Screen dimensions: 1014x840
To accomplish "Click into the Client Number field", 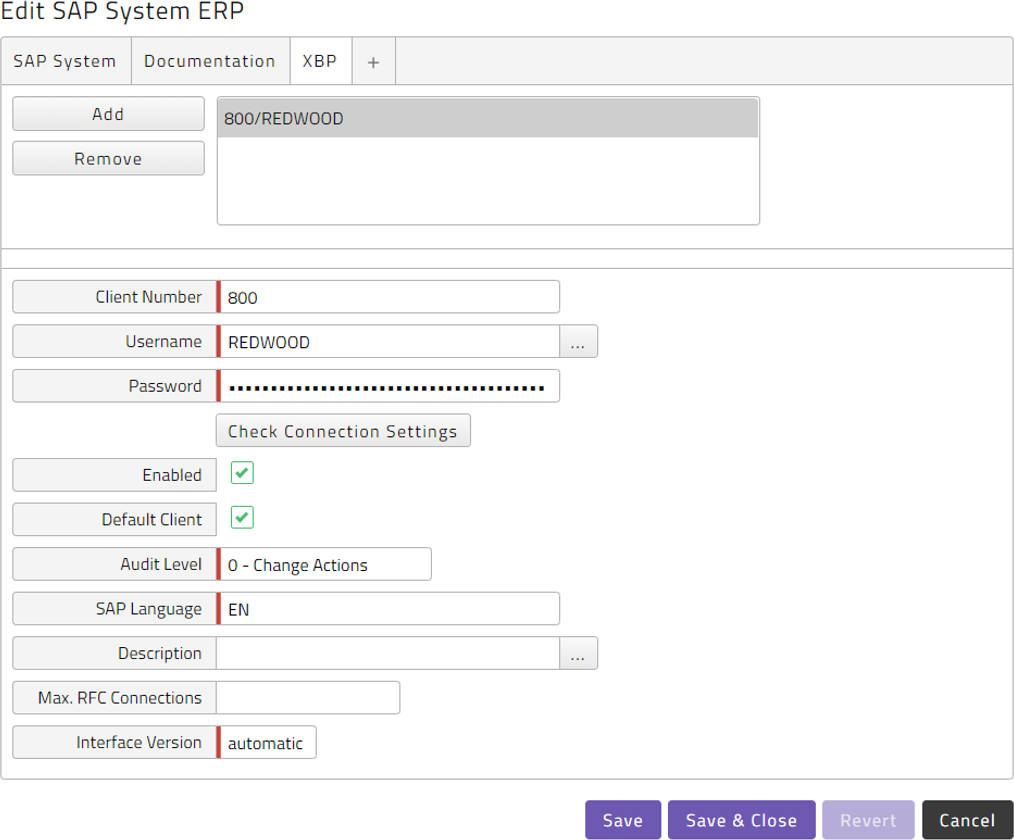I will pyautogui.click(x=389, y=297).
